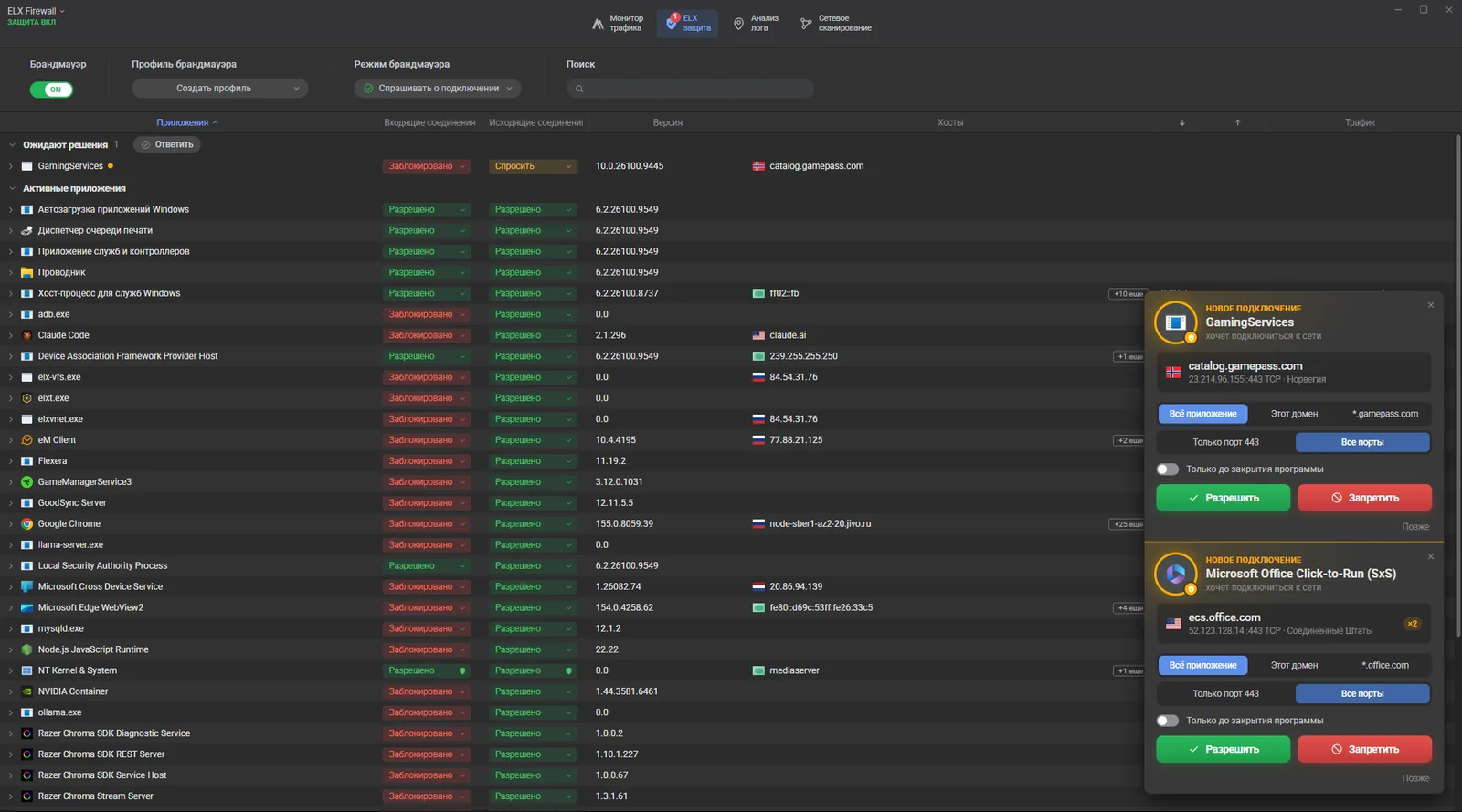Click the elxt.exe shield icon
Viewport: 1462px width, 812px height.
[26, 398]
